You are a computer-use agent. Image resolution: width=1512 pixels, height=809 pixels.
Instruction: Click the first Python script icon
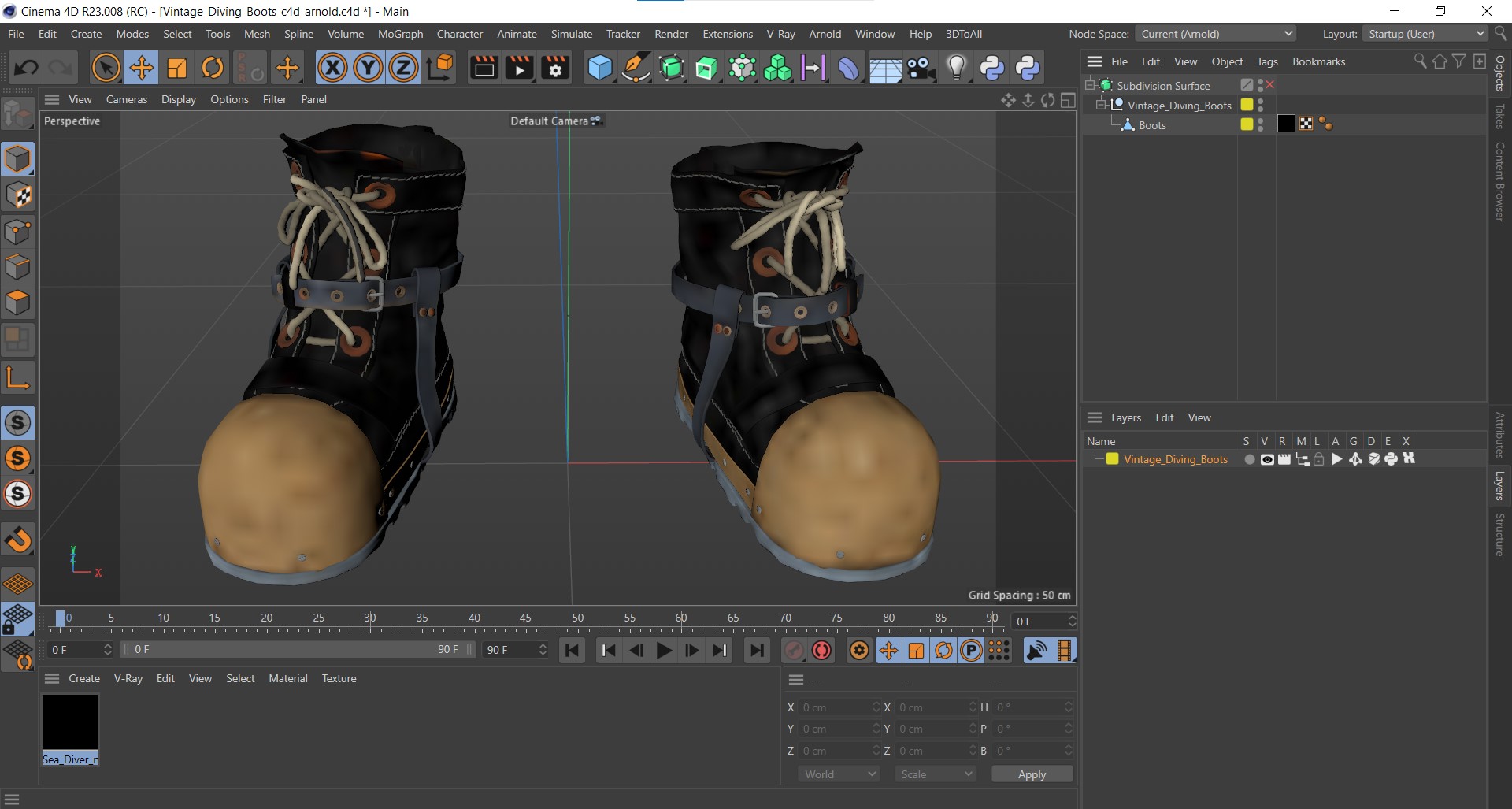[x=991, y=68]
